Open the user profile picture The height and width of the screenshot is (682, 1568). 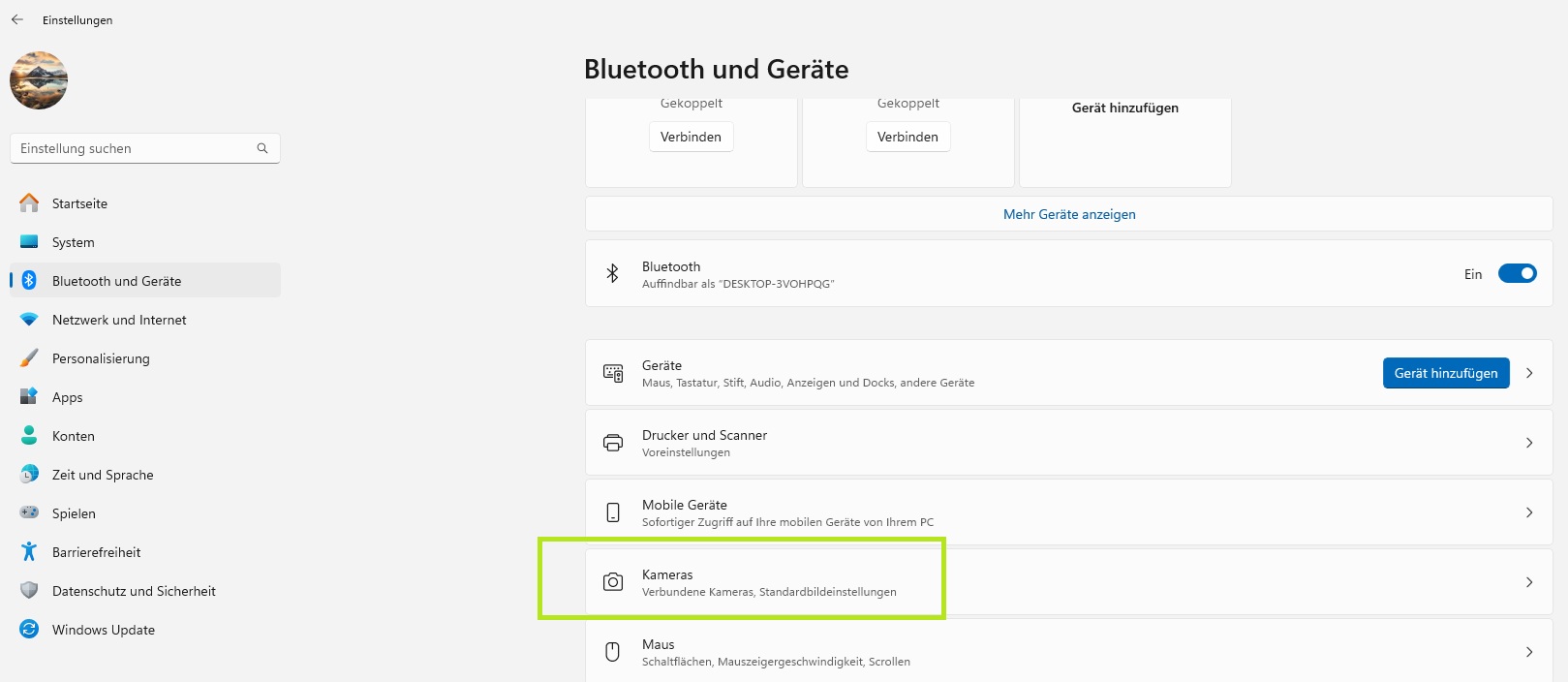coord(39,80)
